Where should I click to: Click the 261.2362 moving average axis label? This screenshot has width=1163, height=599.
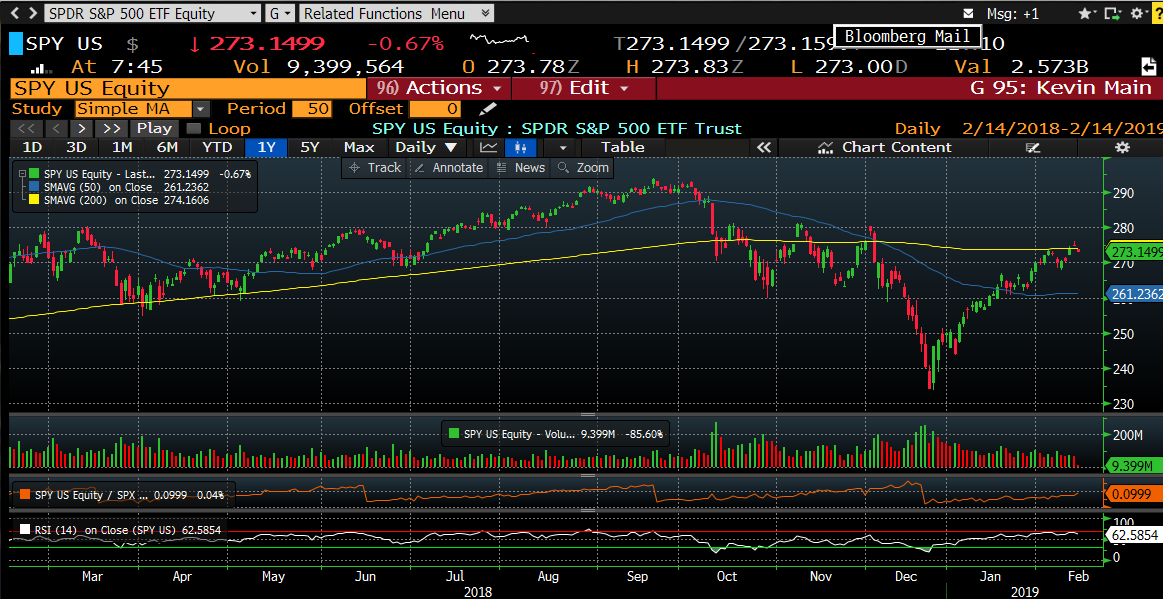1134,294
